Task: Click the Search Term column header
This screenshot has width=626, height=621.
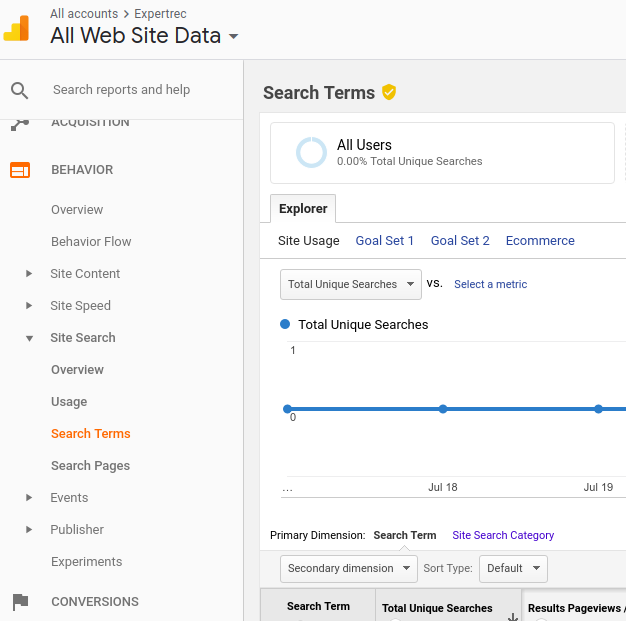Action: 318,606
